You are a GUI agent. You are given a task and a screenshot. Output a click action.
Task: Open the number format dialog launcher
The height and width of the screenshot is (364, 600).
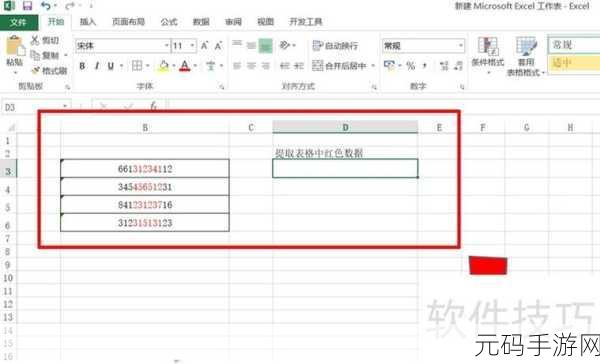point(462,87)
